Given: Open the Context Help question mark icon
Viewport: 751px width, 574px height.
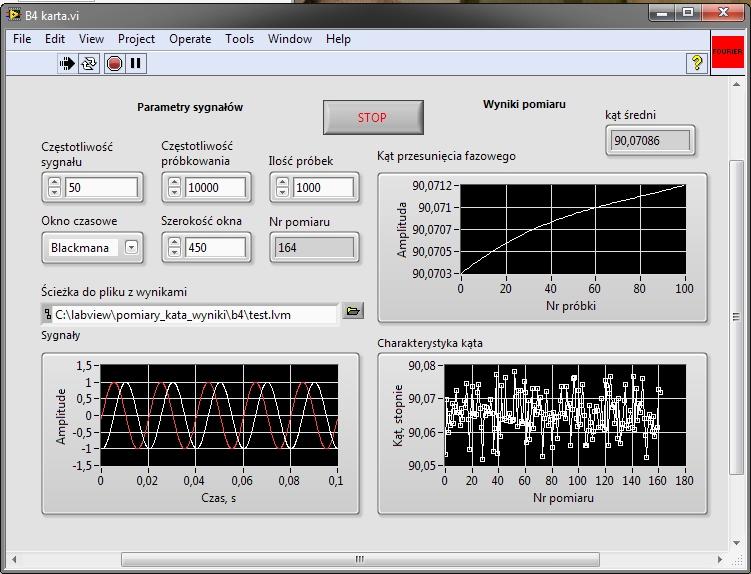Looking at the screenshot, I should [697, 63].
